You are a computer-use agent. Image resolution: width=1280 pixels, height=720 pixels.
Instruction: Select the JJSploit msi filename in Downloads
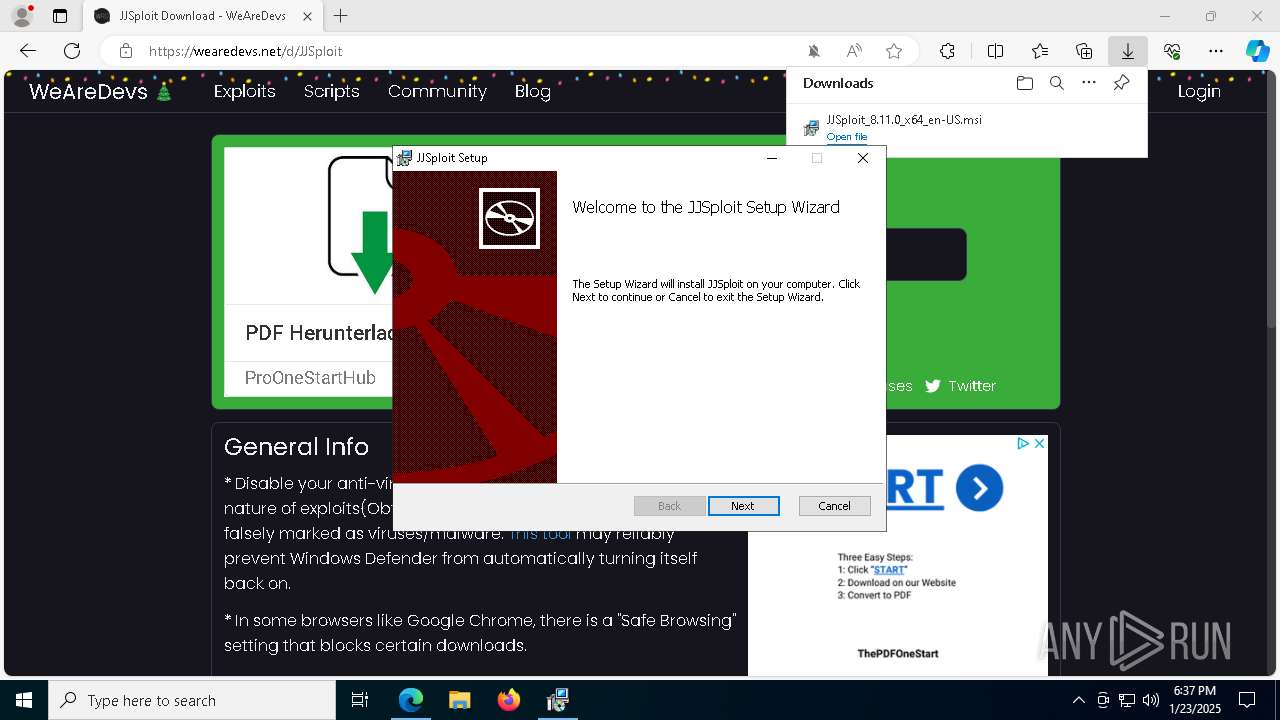click(904, 119)
